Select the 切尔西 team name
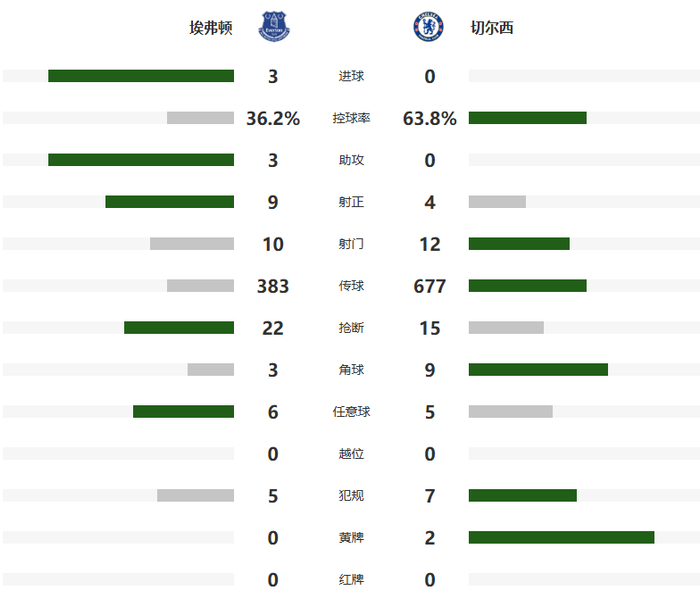Viewport: 700px width, 607px height. (491, 28)
